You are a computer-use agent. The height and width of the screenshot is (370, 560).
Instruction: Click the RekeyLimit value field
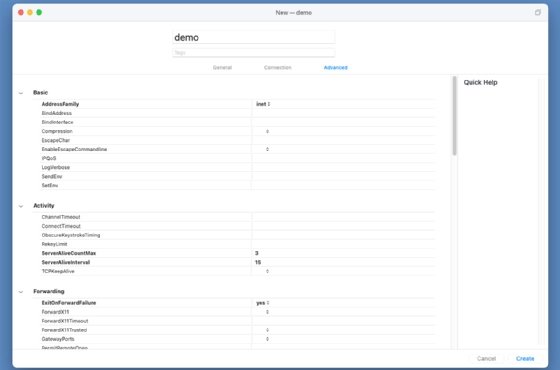(343, 244)
